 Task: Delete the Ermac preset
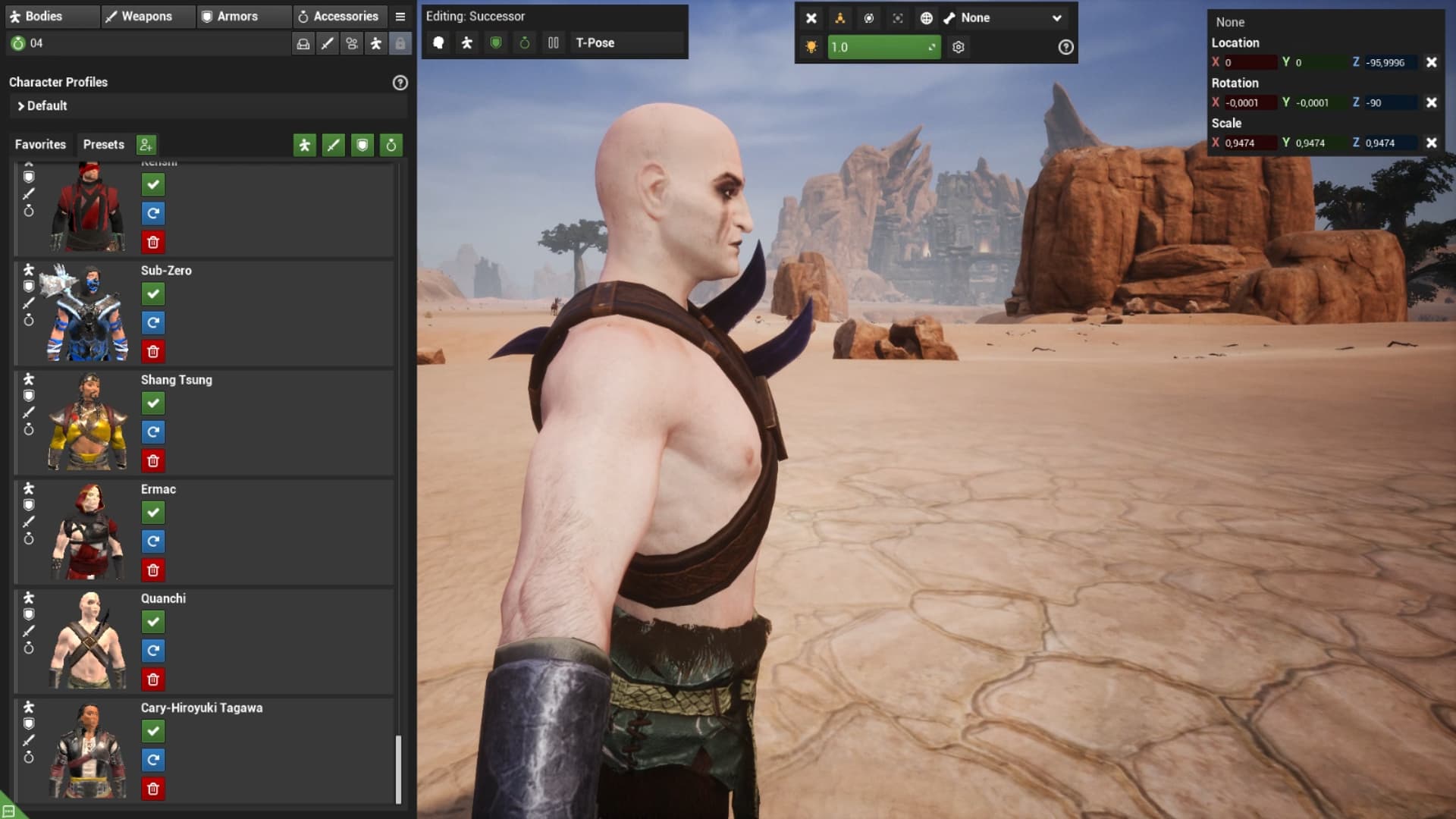click(x=153, y=570)
